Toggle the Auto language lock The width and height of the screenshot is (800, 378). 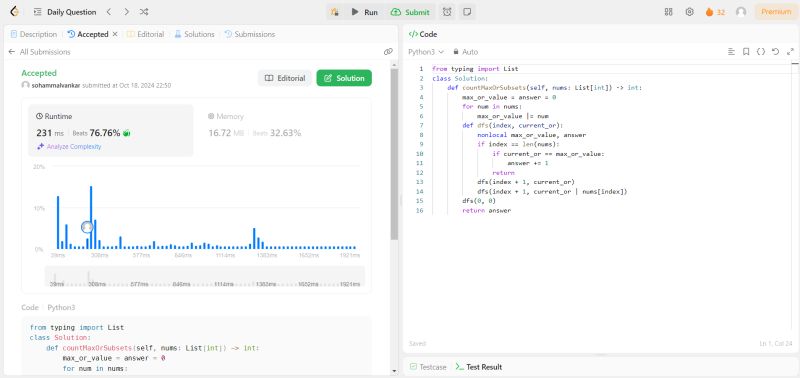(x=465, y=52)
